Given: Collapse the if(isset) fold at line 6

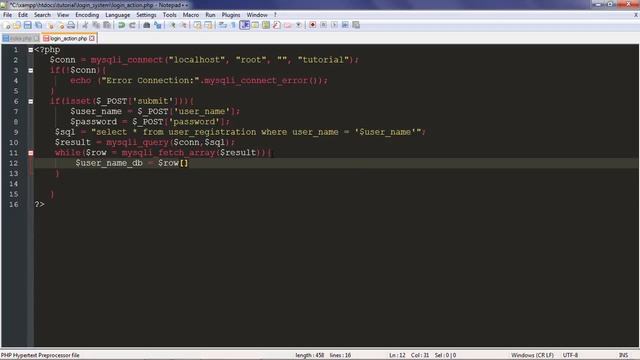Looking at the screenshot, I should 31,101.
